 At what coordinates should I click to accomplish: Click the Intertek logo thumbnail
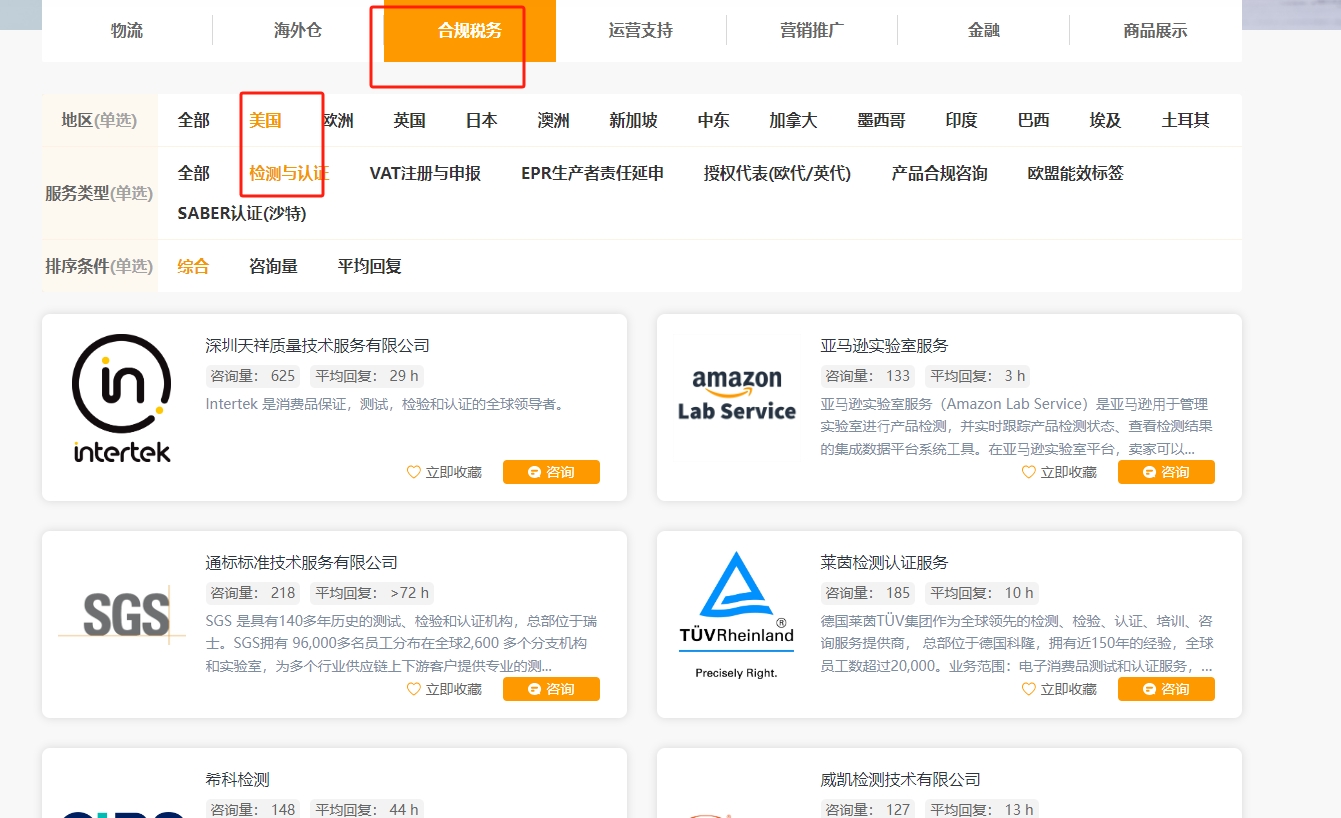(x=122, y=398)
